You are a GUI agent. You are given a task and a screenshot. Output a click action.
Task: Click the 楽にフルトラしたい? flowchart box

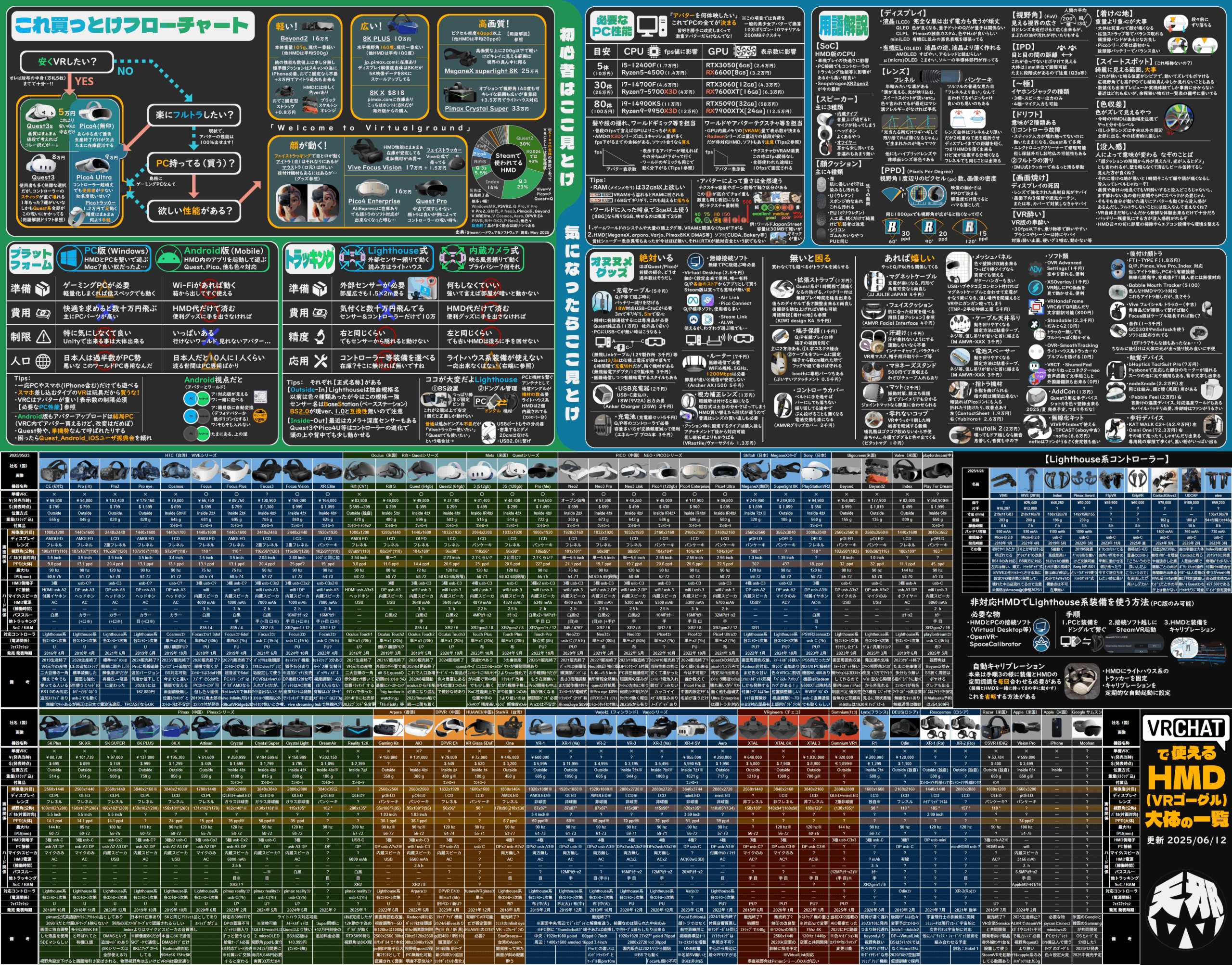pyautogui.click(x=194, y=115)
